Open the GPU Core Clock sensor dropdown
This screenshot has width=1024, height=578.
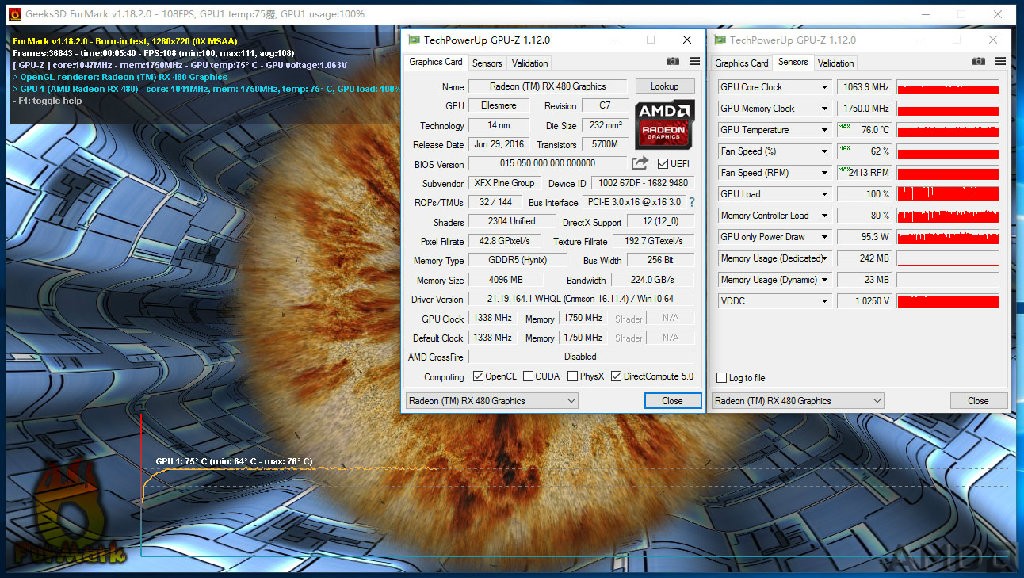coord(825,87)
